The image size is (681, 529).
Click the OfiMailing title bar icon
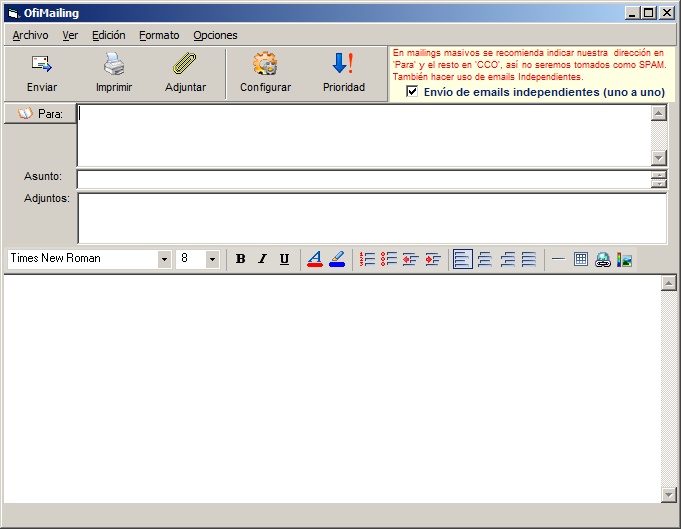click(14, 13)
